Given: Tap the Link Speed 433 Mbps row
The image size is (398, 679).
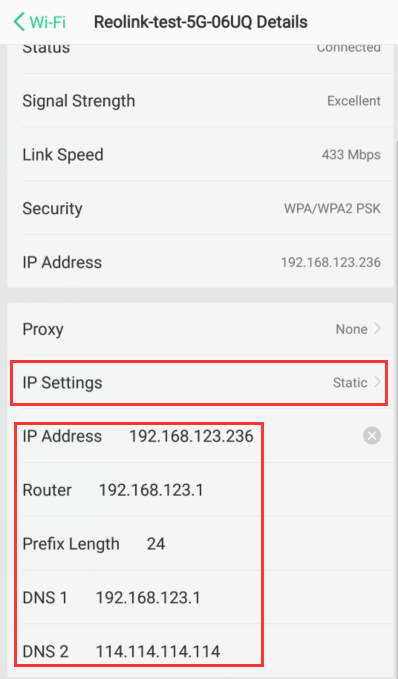Looking at the screenshot, I should 201,155.
